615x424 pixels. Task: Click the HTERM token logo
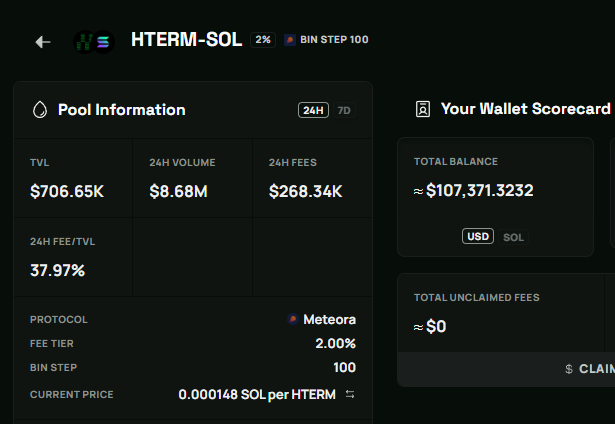pos(84,42)
